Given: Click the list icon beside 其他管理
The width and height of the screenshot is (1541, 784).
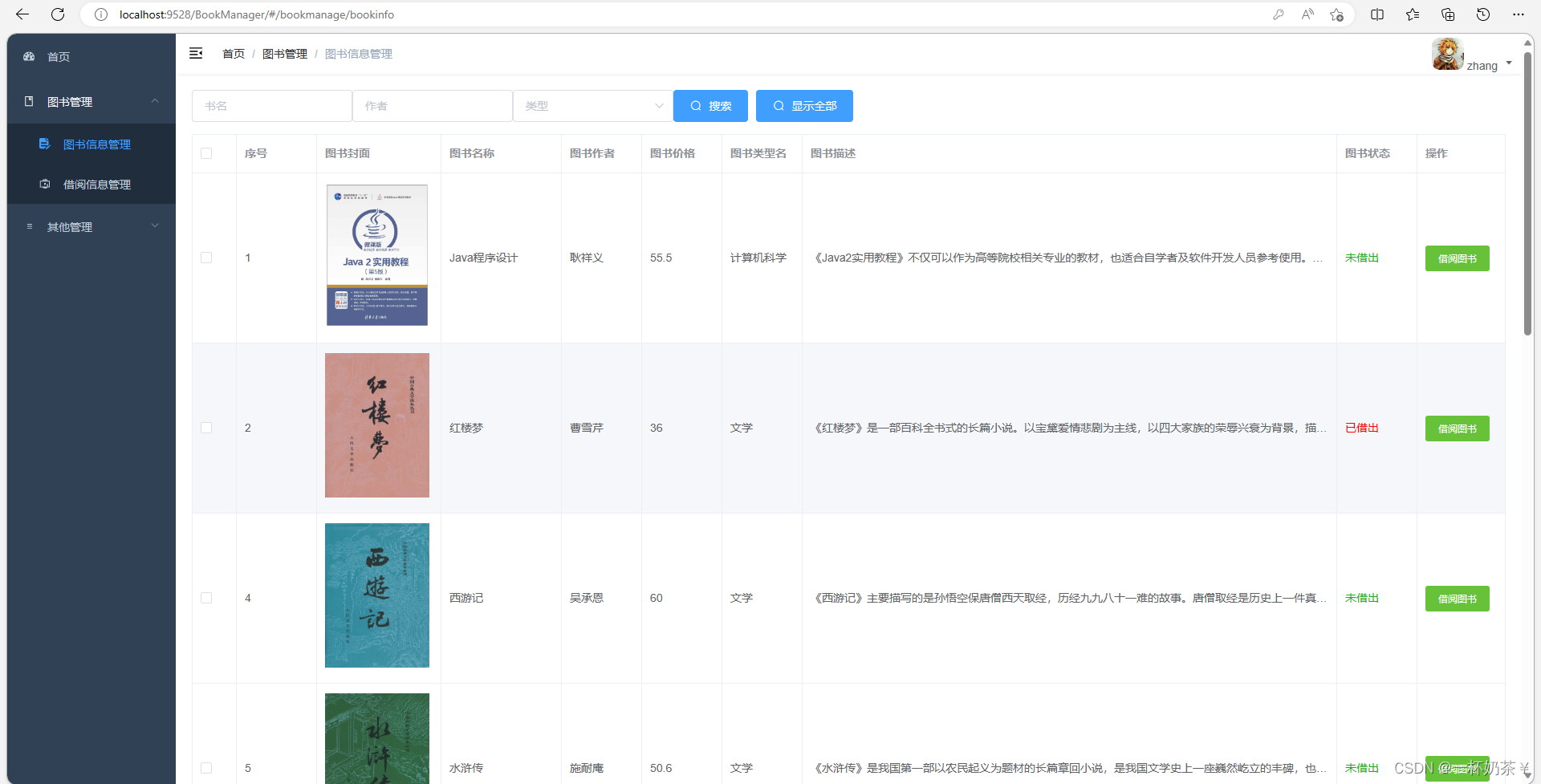Looking at the screenshot, I should 30,226.
